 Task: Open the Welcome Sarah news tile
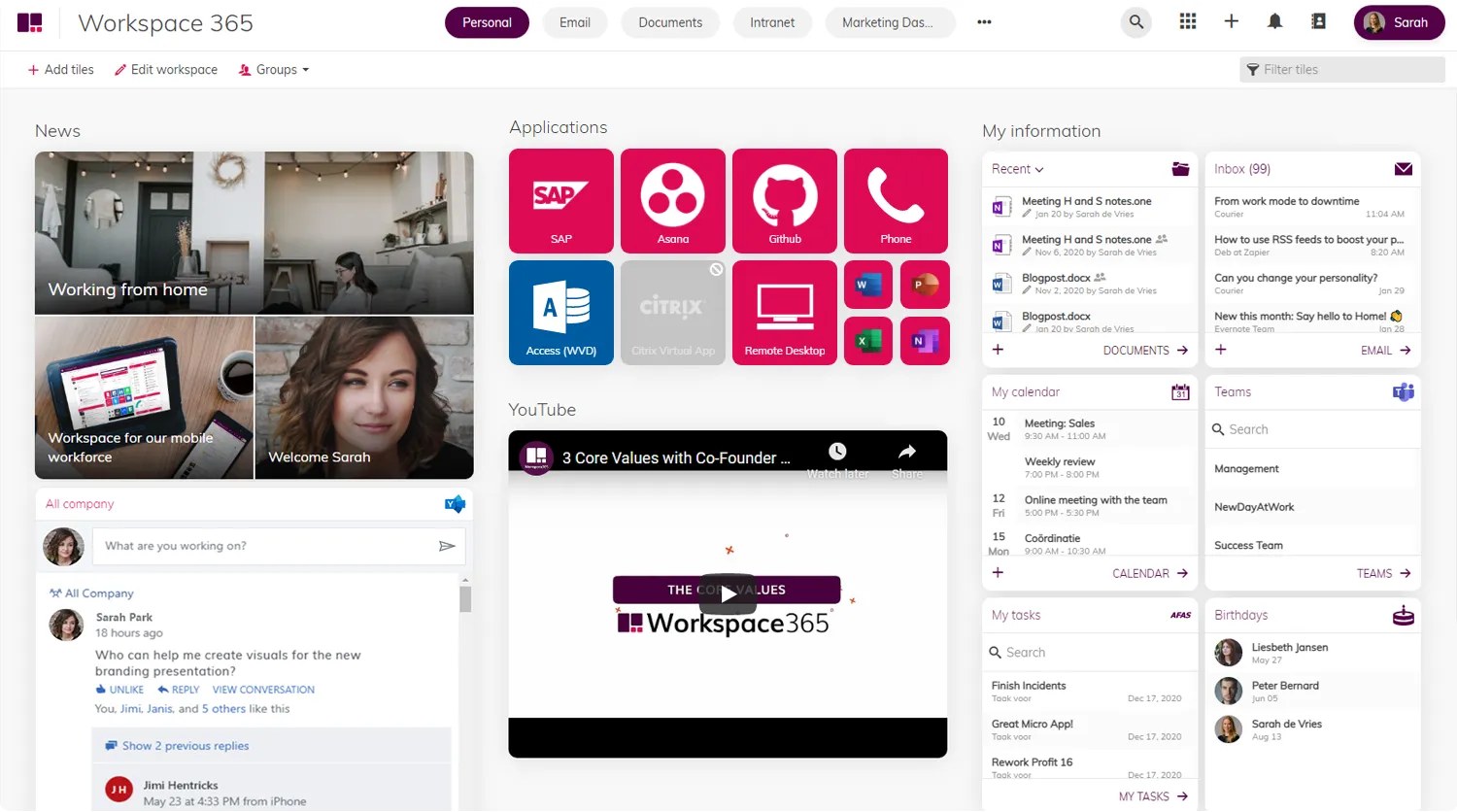[364, 398]
